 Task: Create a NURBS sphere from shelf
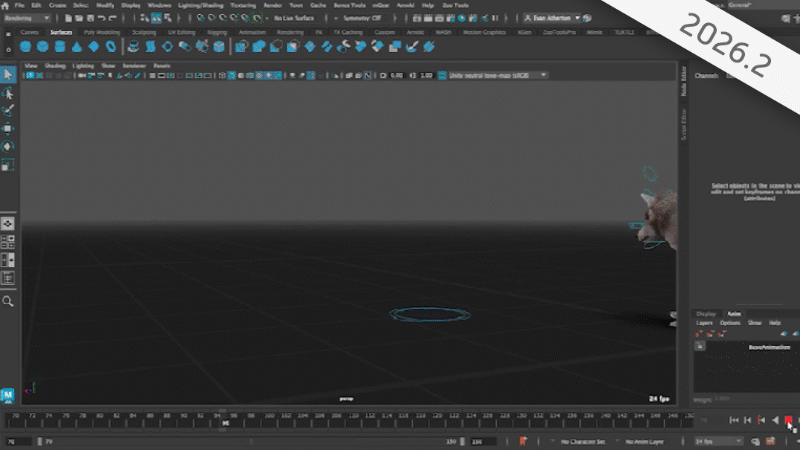pos(25,47)
